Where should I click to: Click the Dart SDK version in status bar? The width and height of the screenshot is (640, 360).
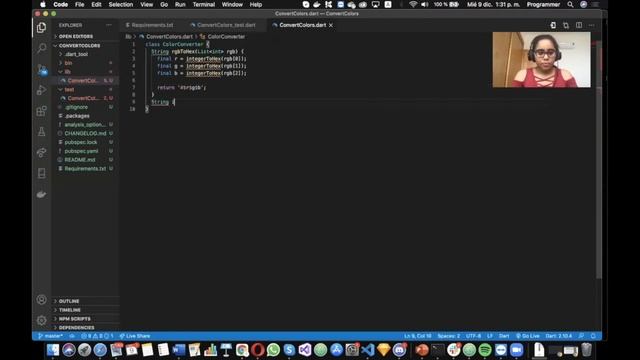point(558,336)
